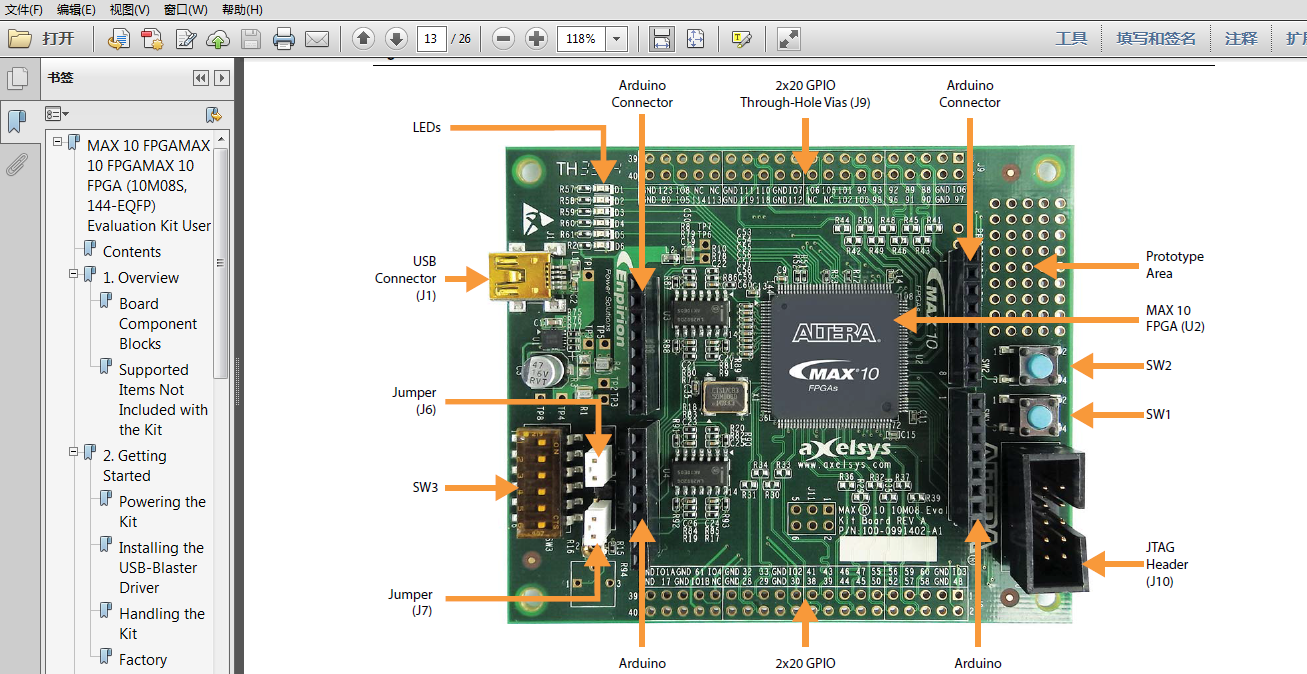1307x674 pixels.
Task: Collapse the bookmarks panel with the double-arrow button
Action: (x=200, y=78)
